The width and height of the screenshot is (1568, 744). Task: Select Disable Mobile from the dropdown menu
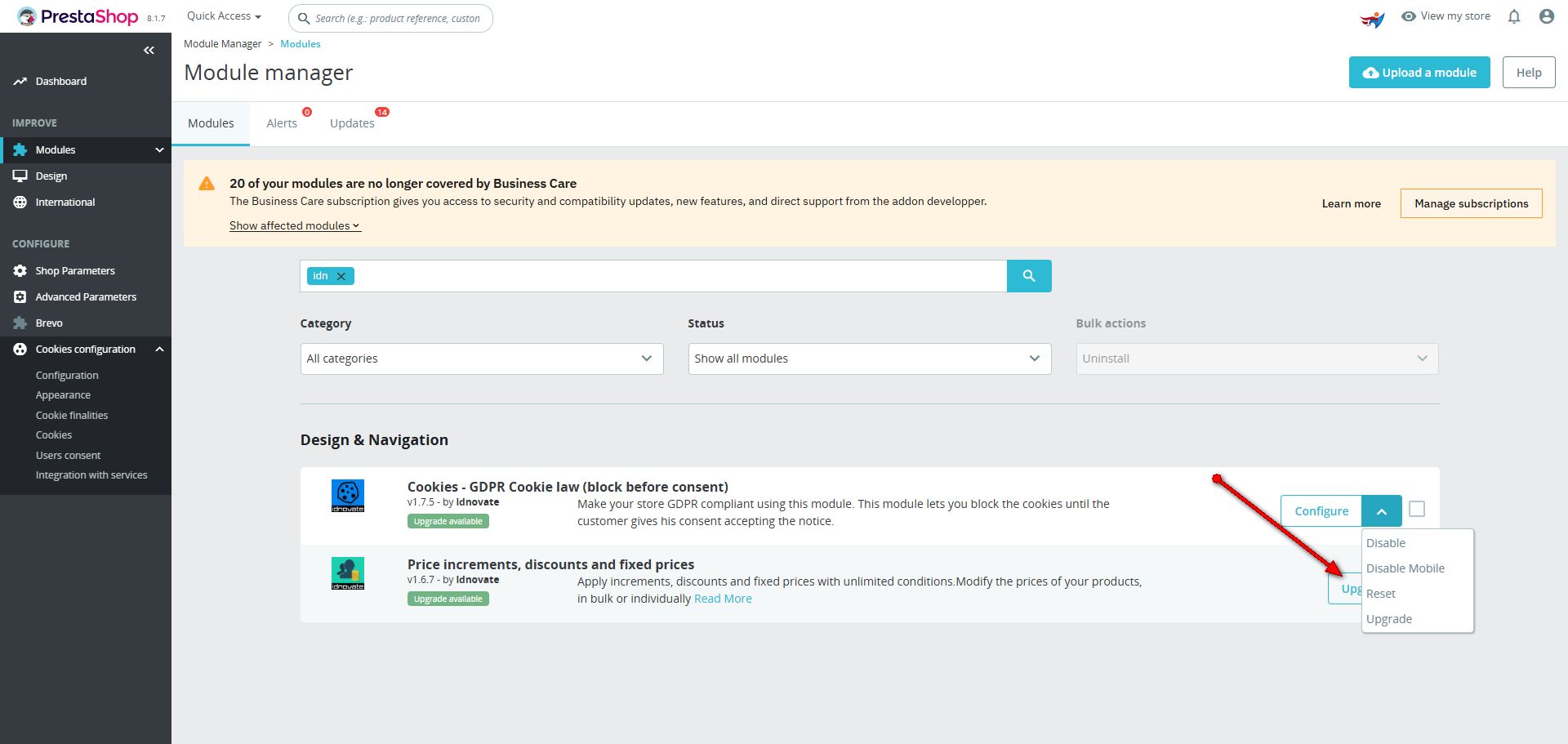tap(1405, 568)
